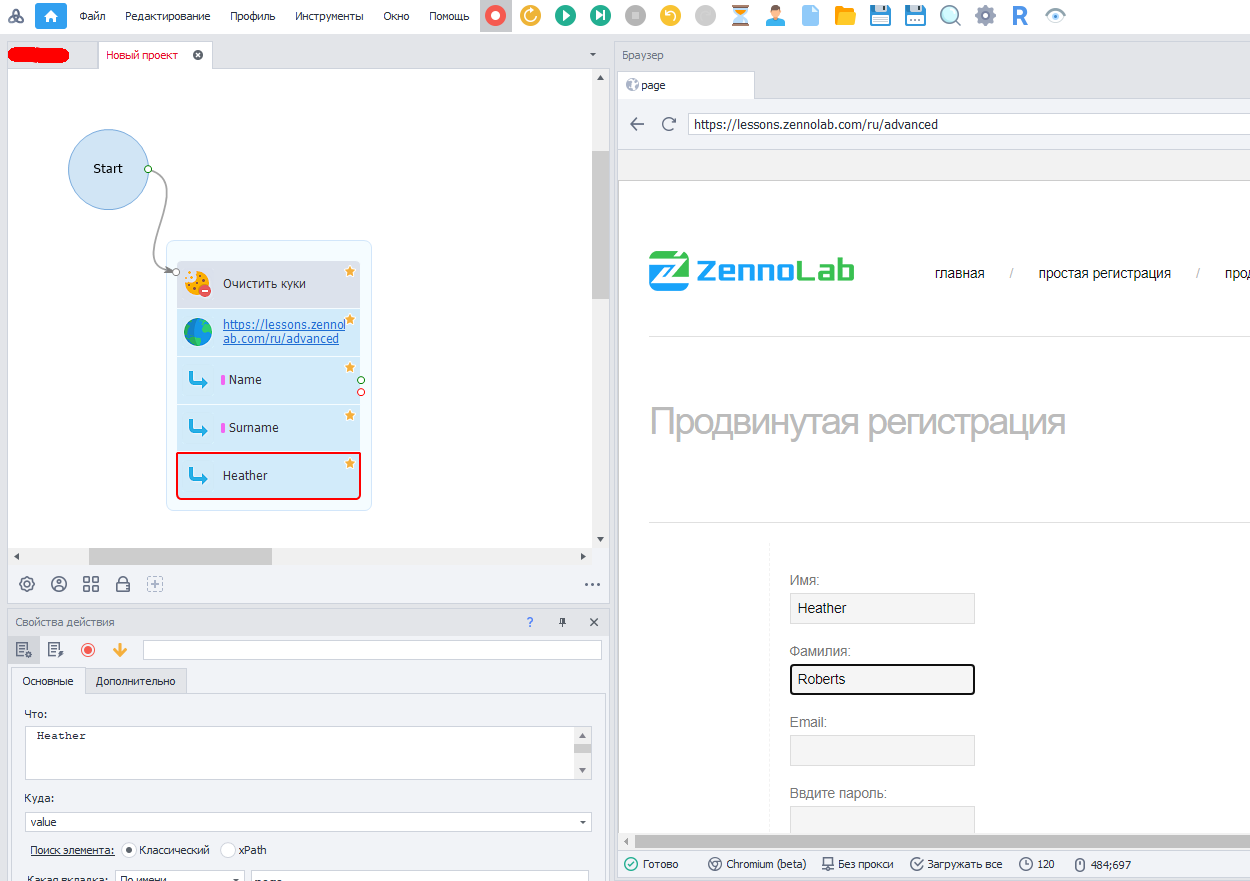Select the xPath radio button

[228, 850]
